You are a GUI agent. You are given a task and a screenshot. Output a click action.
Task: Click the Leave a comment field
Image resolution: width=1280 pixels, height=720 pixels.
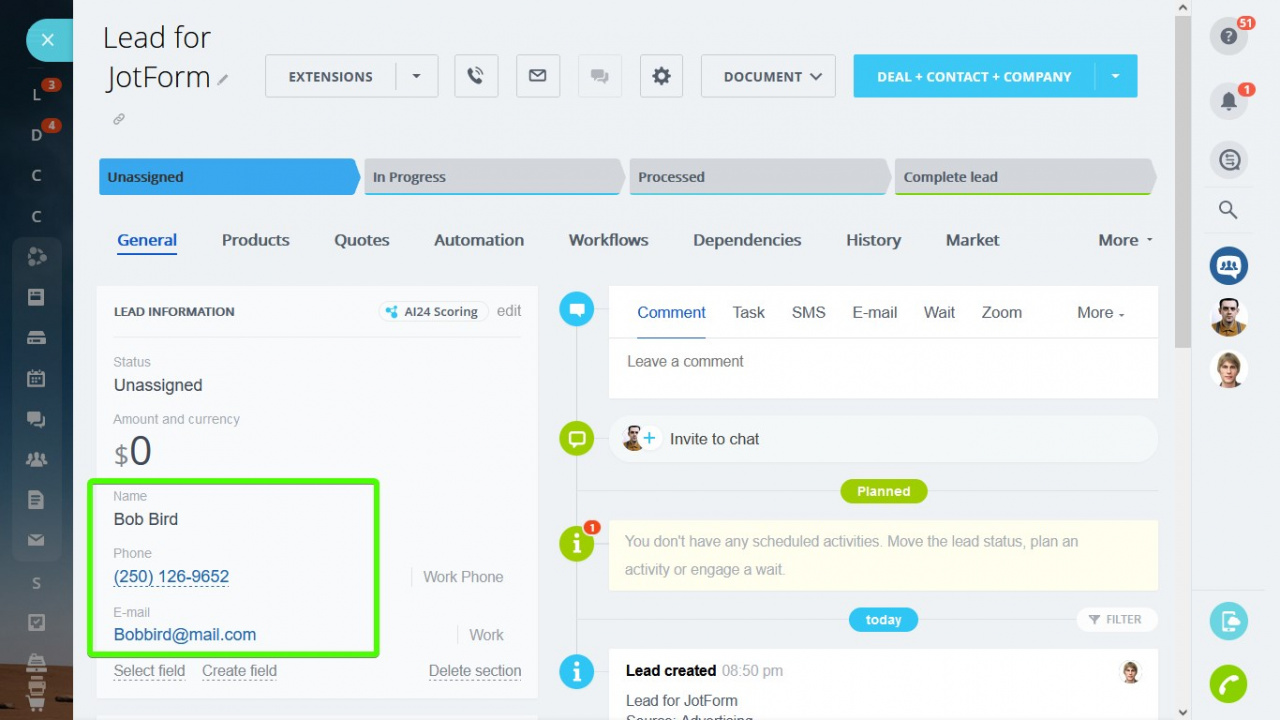[883, 370]
